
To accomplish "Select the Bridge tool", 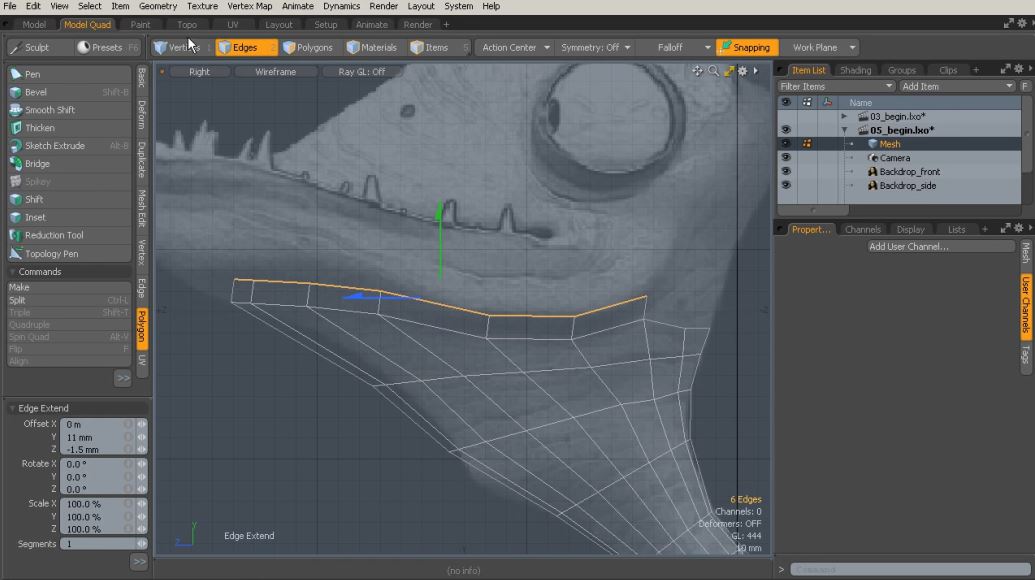I will 37,164.
